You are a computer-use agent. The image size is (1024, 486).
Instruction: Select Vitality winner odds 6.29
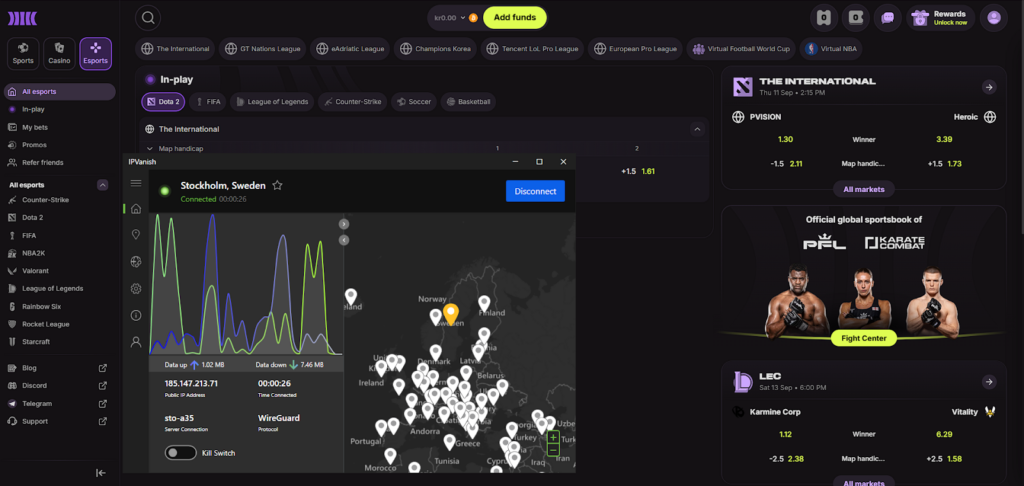(x=944, y=434)
